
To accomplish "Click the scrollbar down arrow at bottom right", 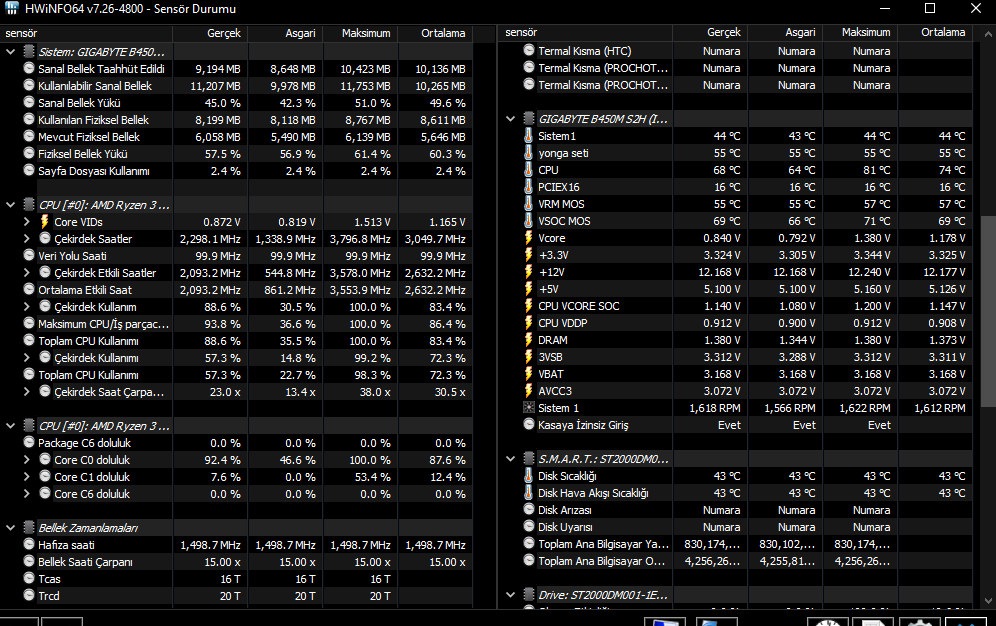I will [x=988, y=601].
